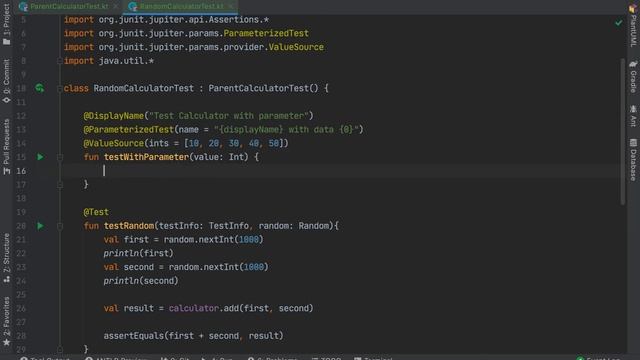Collapse fold marker at line 17 brace
Screen dimensions: 640x360
[x=60, y=184]
